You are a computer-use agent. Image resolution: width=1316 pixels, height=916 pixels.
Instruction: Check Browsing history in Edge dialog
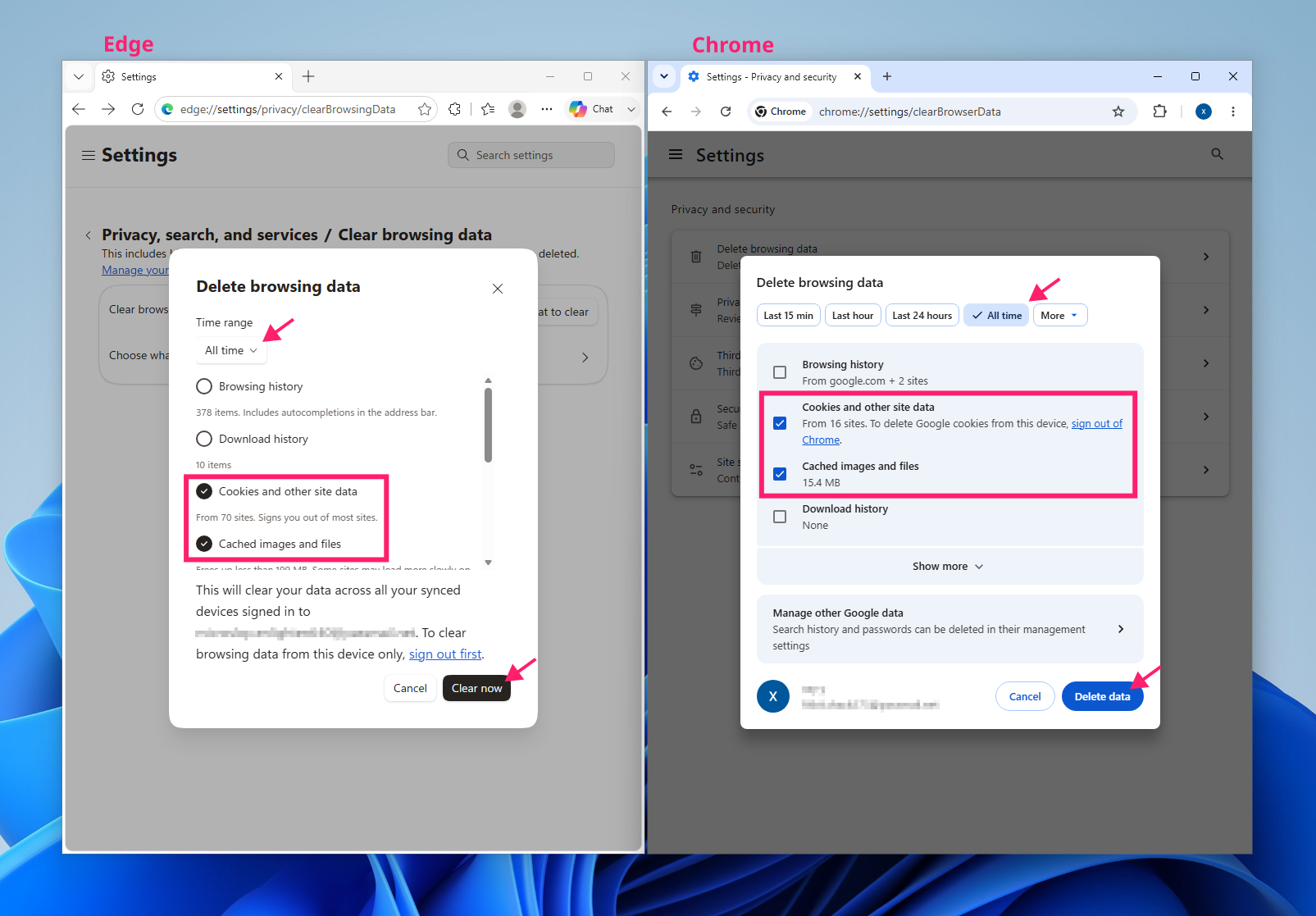click(x=204, y=386)
